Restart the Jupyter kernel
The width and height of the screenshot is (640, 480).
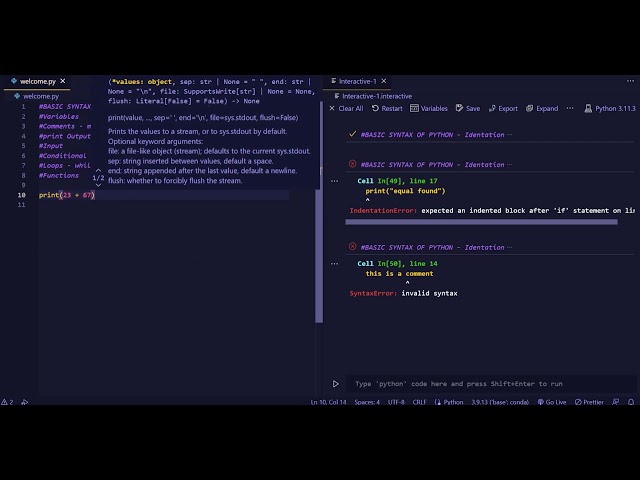pyautogui.click(x=387, y=109)
